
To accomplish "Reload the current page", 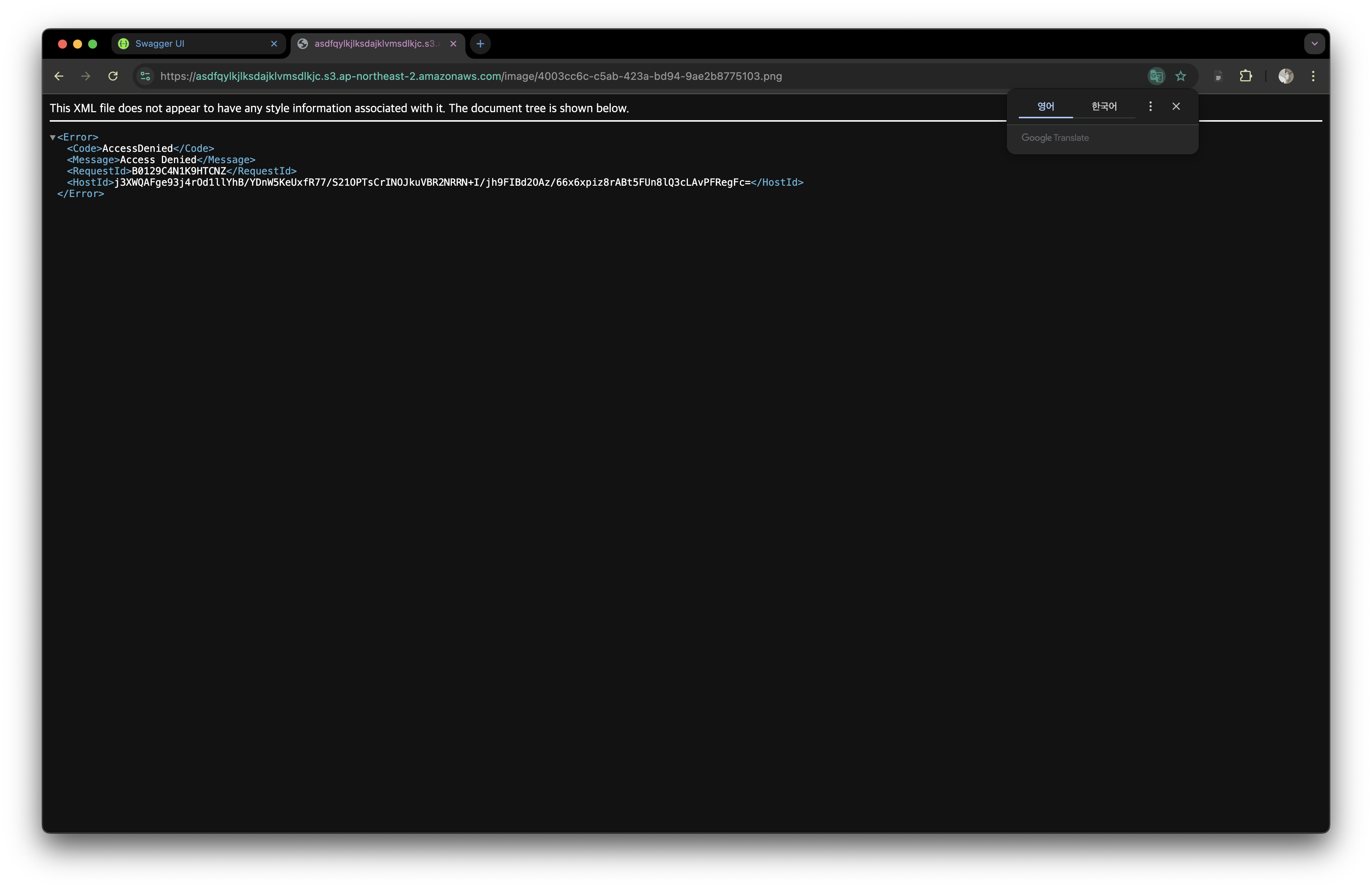I will pyautogui.click(x=113, y=76).
